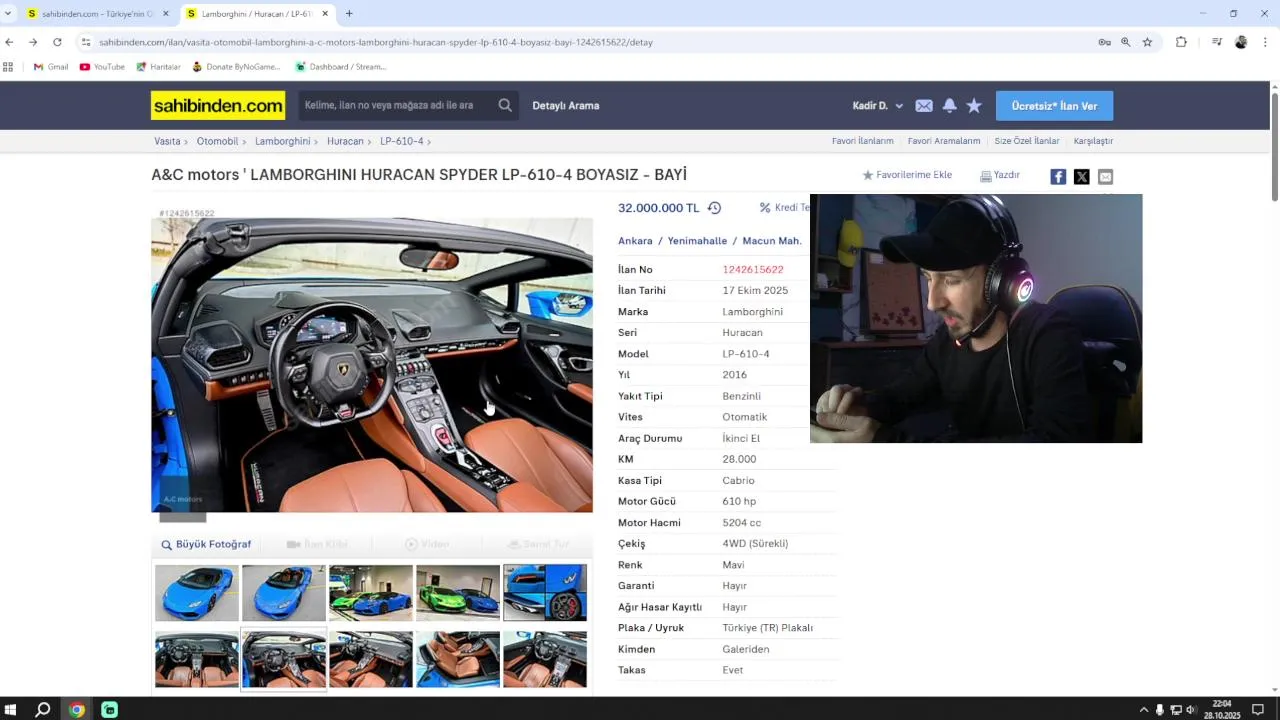Open Donate ByNoGame bookmark
1280x720 pixels.
(x=236, y=67)
